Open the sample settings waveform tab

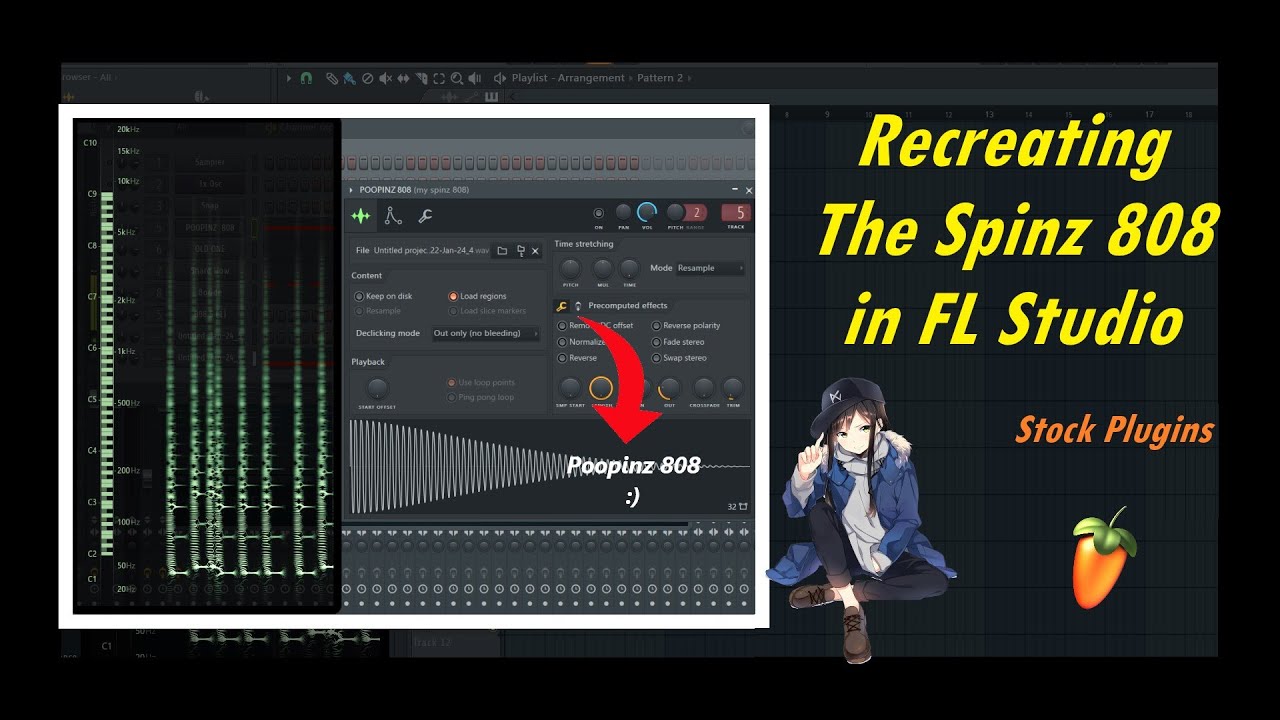tap(360, 215)
